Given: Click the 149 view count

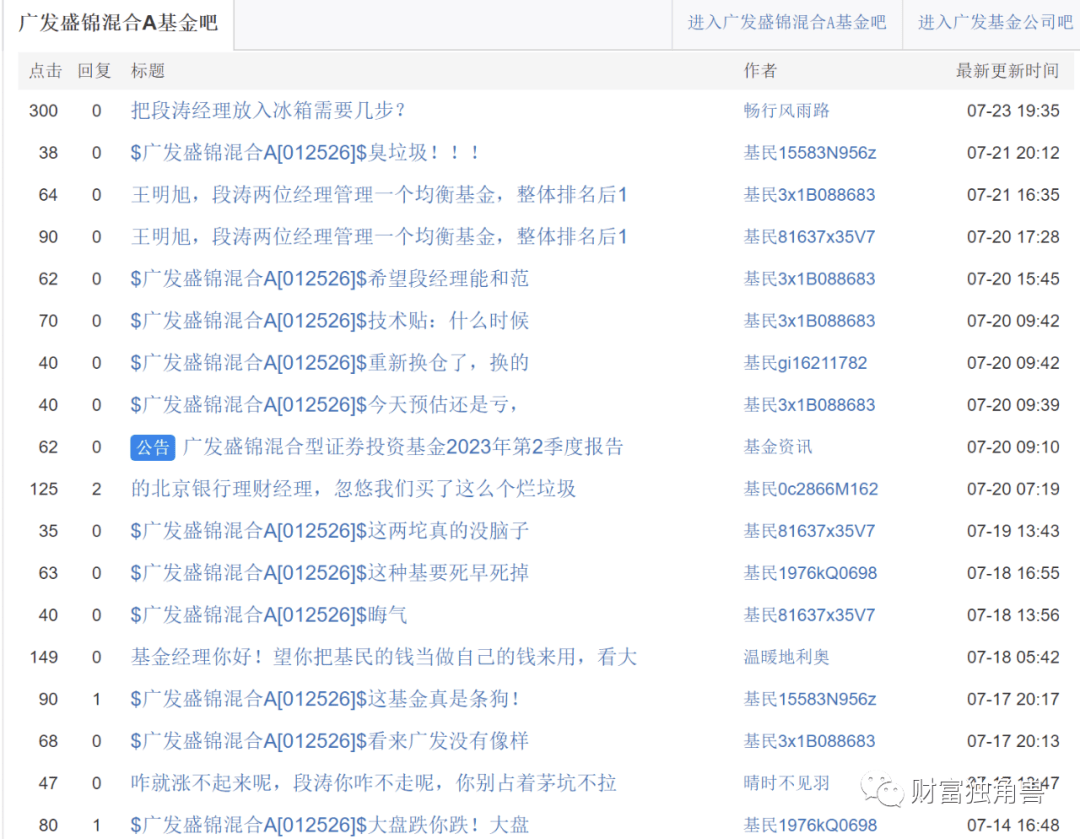Looking at the screenshot, I should click(43, 657).
